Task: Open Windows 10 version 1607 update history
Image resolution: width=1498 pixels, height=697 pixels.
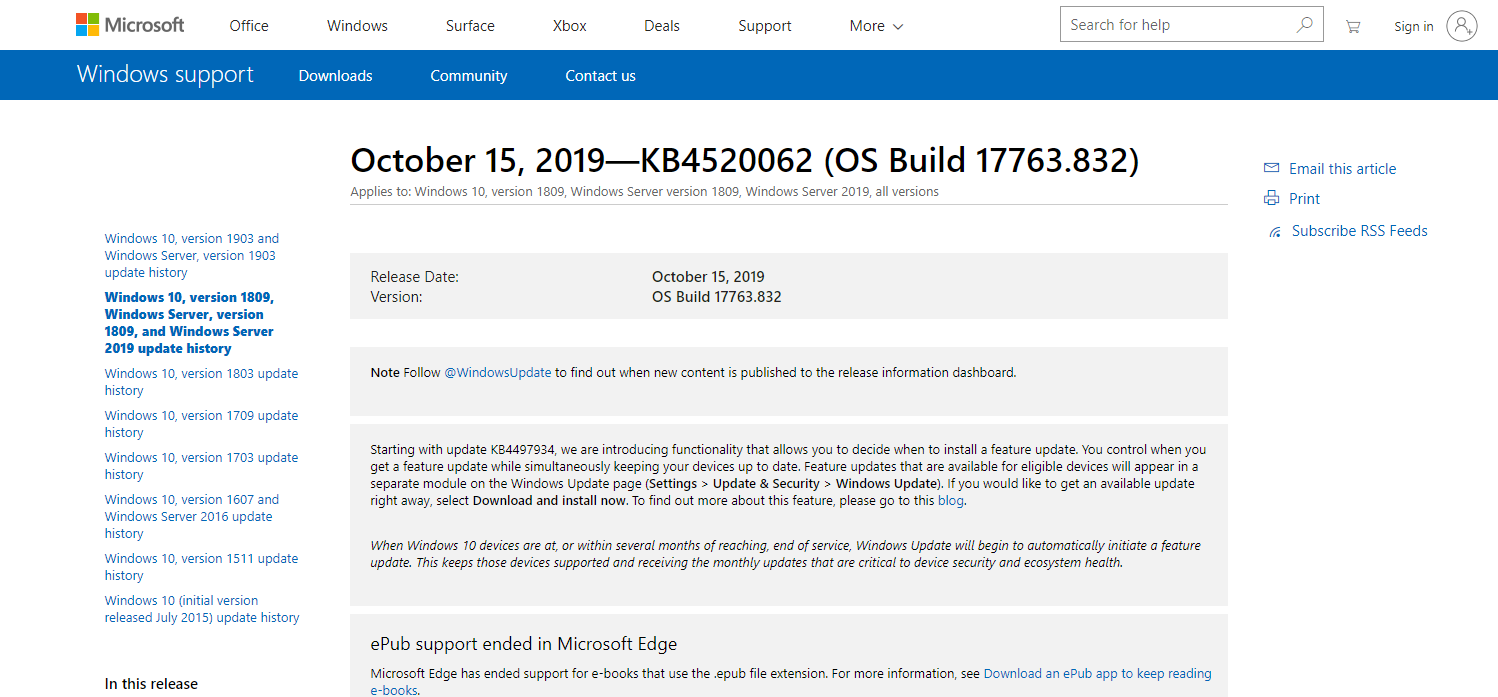Action: 192,516
